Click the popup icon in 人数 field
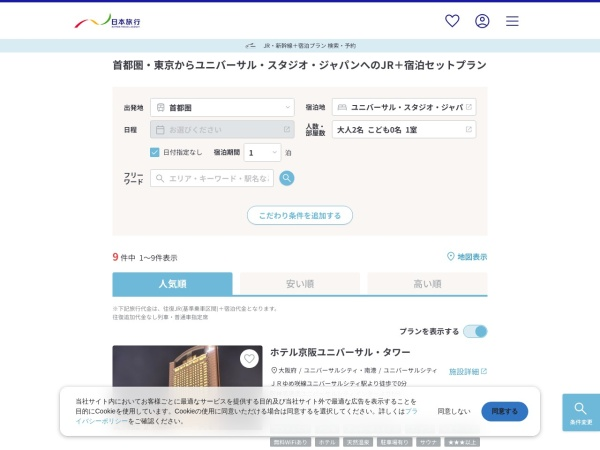Image resolution: width=600 pixels, height=450 pixels. pyautogui.click(x=469, y=130)
